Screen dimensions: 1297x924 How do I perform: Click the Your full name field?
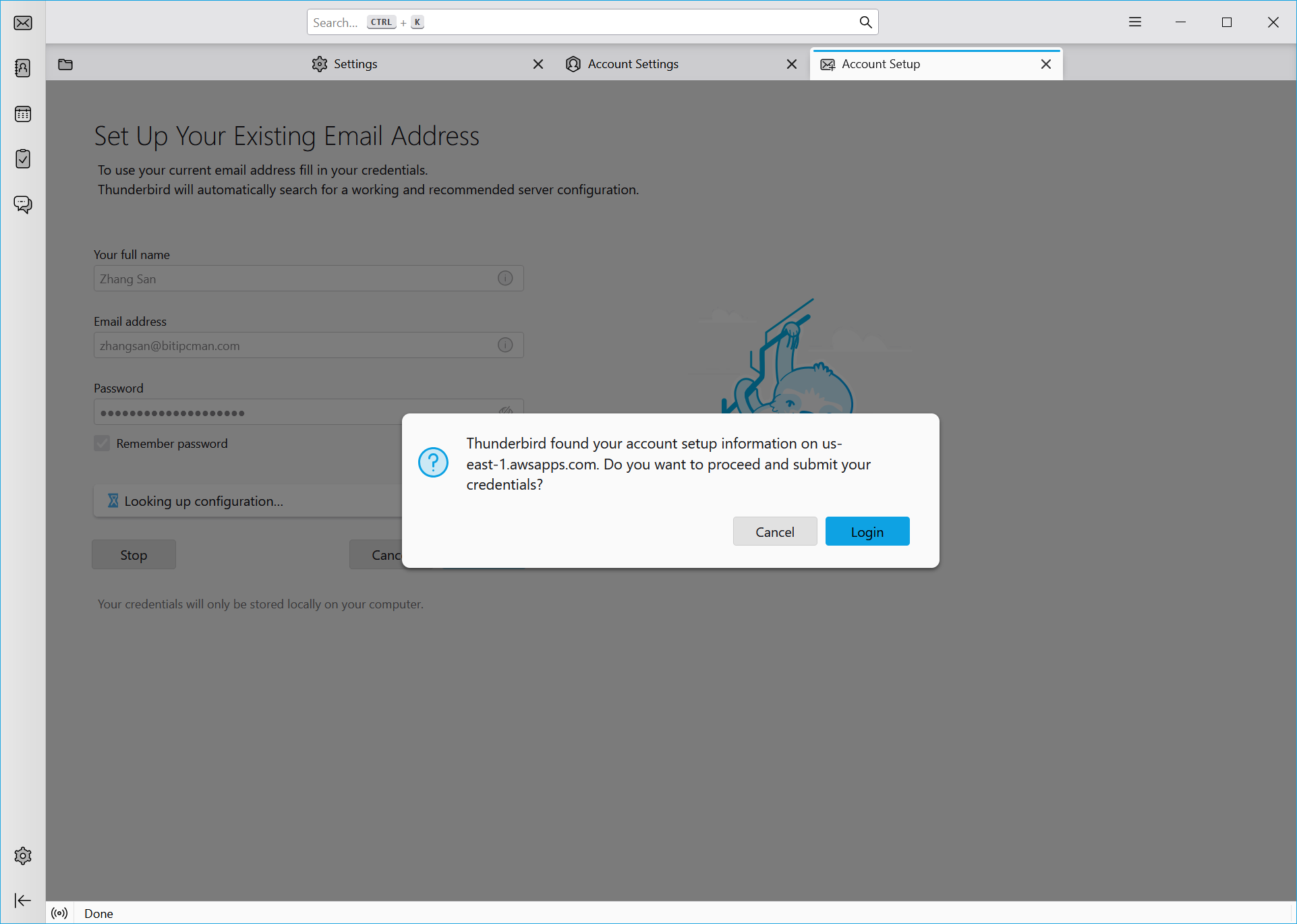308,278
